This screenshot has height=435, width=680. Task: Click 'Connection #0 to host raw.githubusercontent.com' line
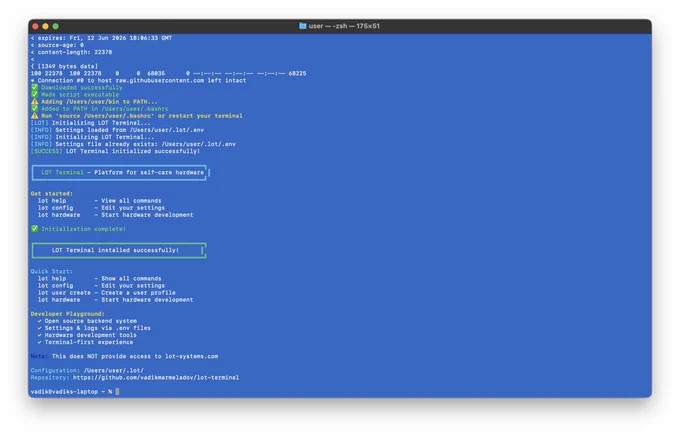pyautogui.click(x=138, y=80)
